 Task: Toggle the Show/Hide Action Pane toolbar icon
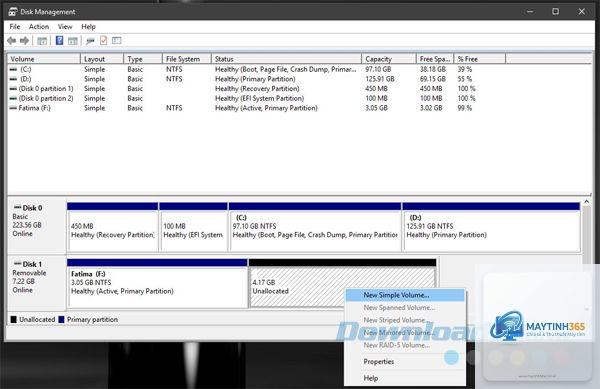pyautogui.click(x=73, y=41)
